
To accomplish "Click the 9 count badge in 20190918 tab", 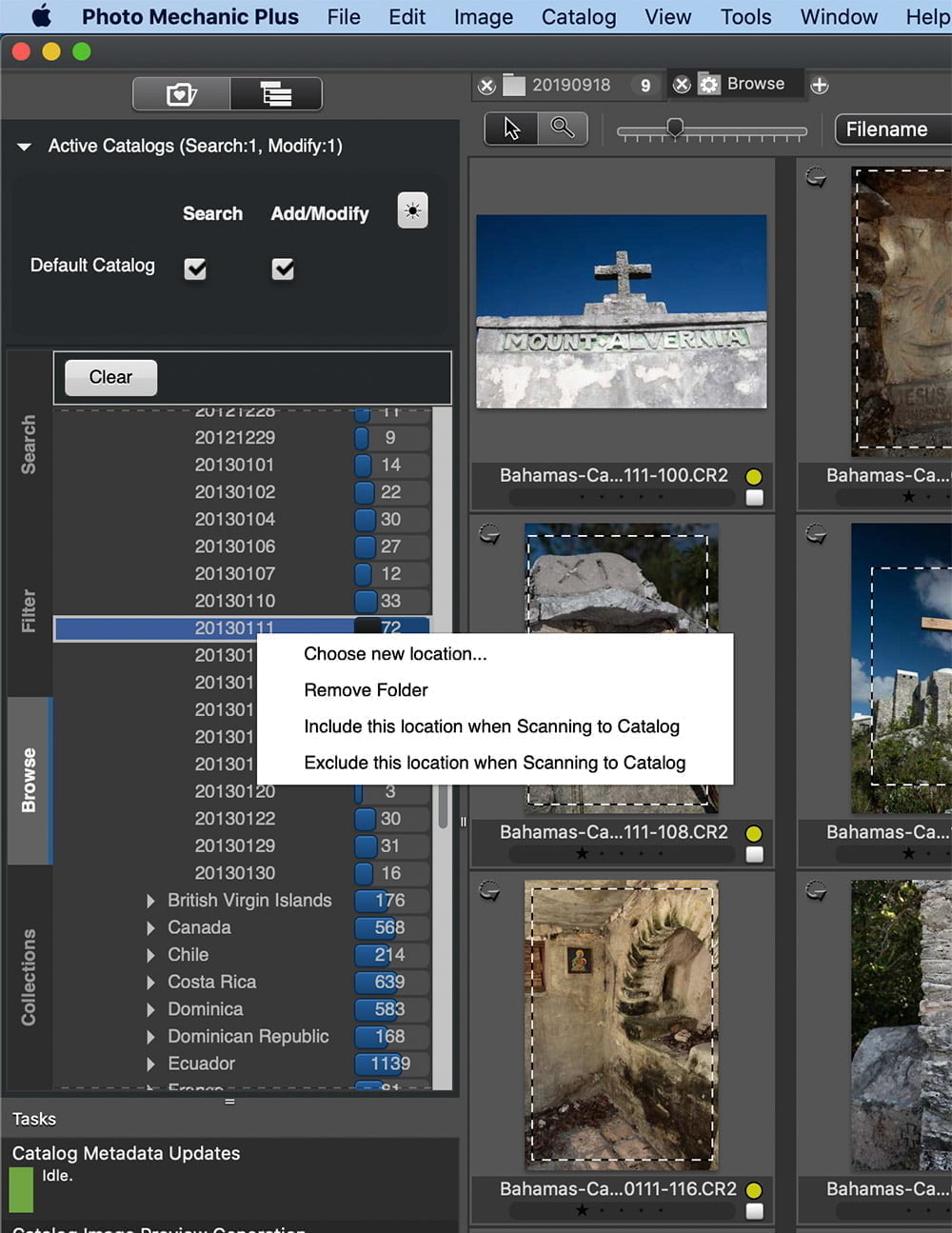I will 645,86.
